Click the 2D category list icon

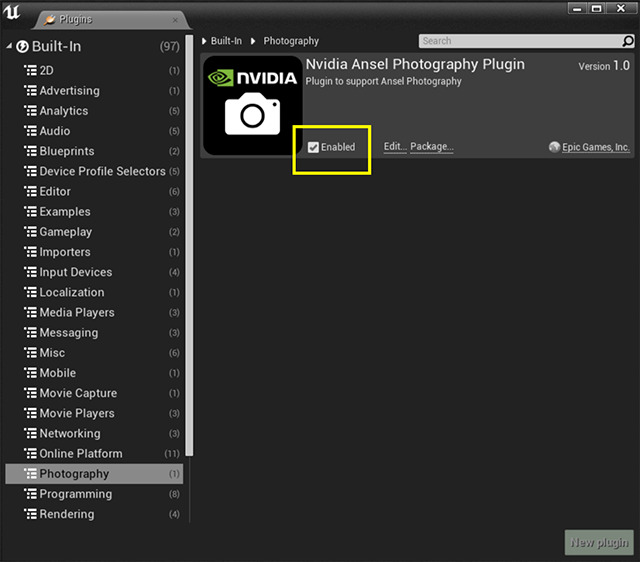click(31, 70)
